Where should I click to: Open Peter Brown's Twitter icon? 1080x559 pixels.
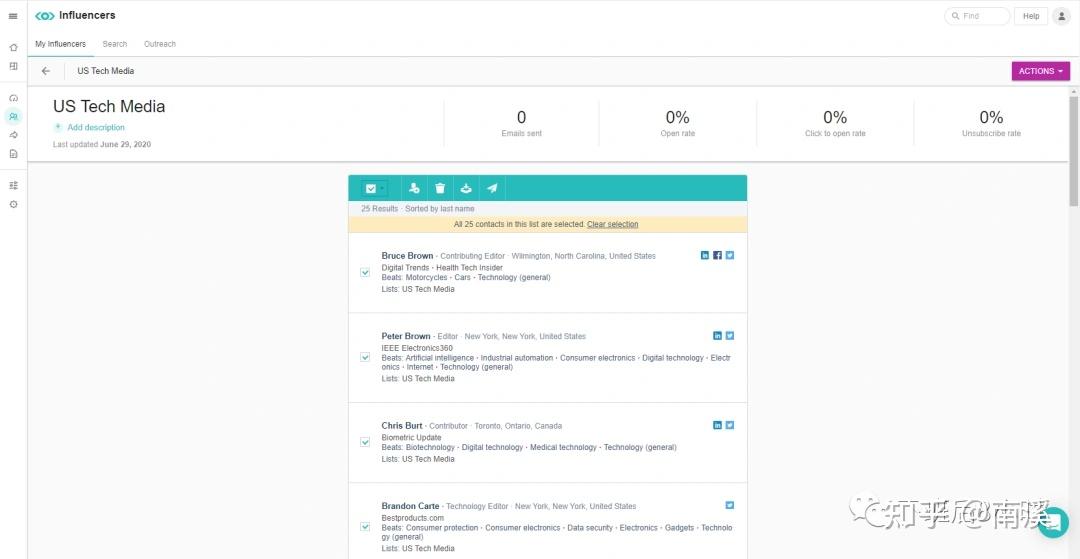tap(729, 336)
